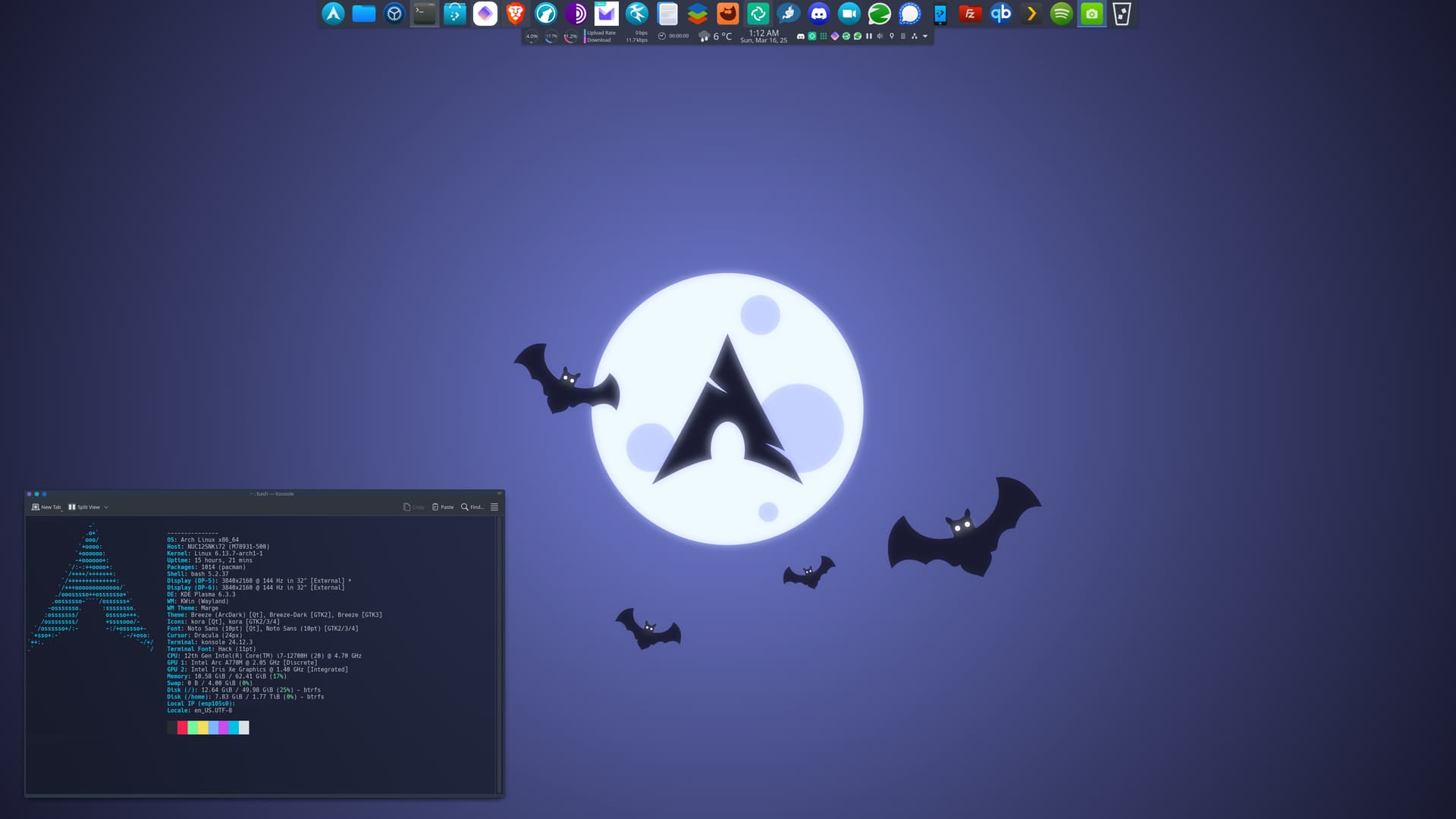Launch the Brave browser
This screenshot has height=819, width=1456.
516,14
